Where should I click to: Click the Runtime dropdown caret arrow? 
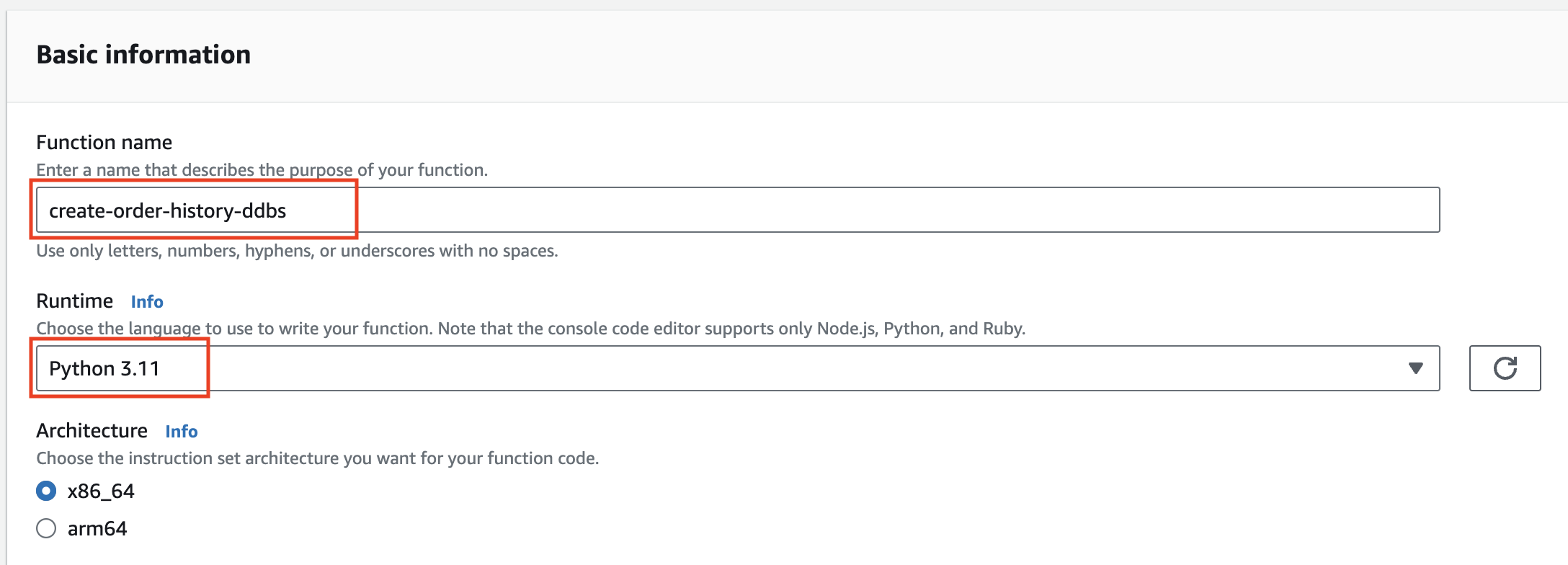(1415, 368)
